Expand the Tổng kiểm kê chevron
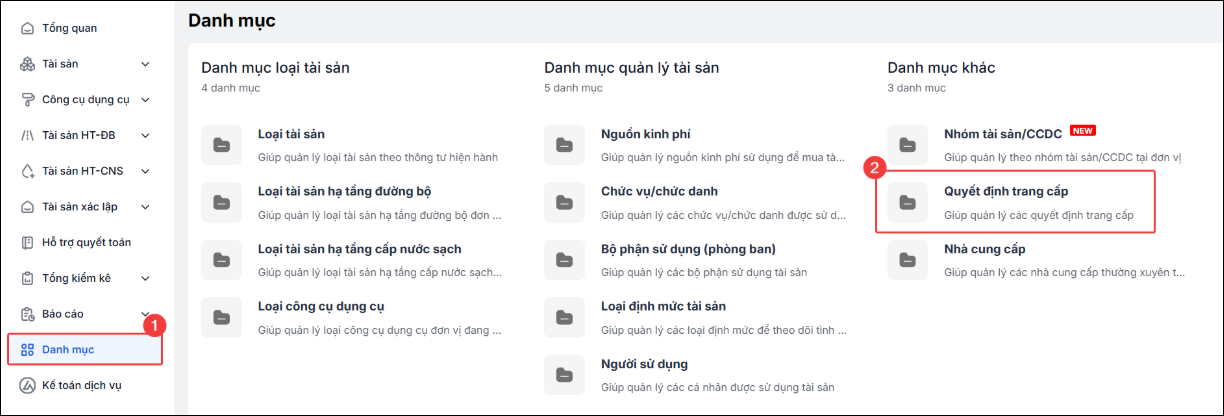The image size is (1224, 416). (x=145, y=278)
